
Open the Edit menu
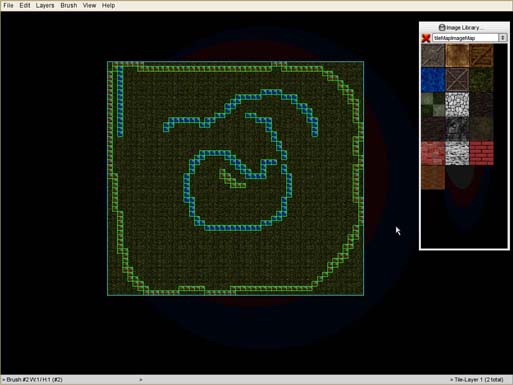tap(25, 5)
